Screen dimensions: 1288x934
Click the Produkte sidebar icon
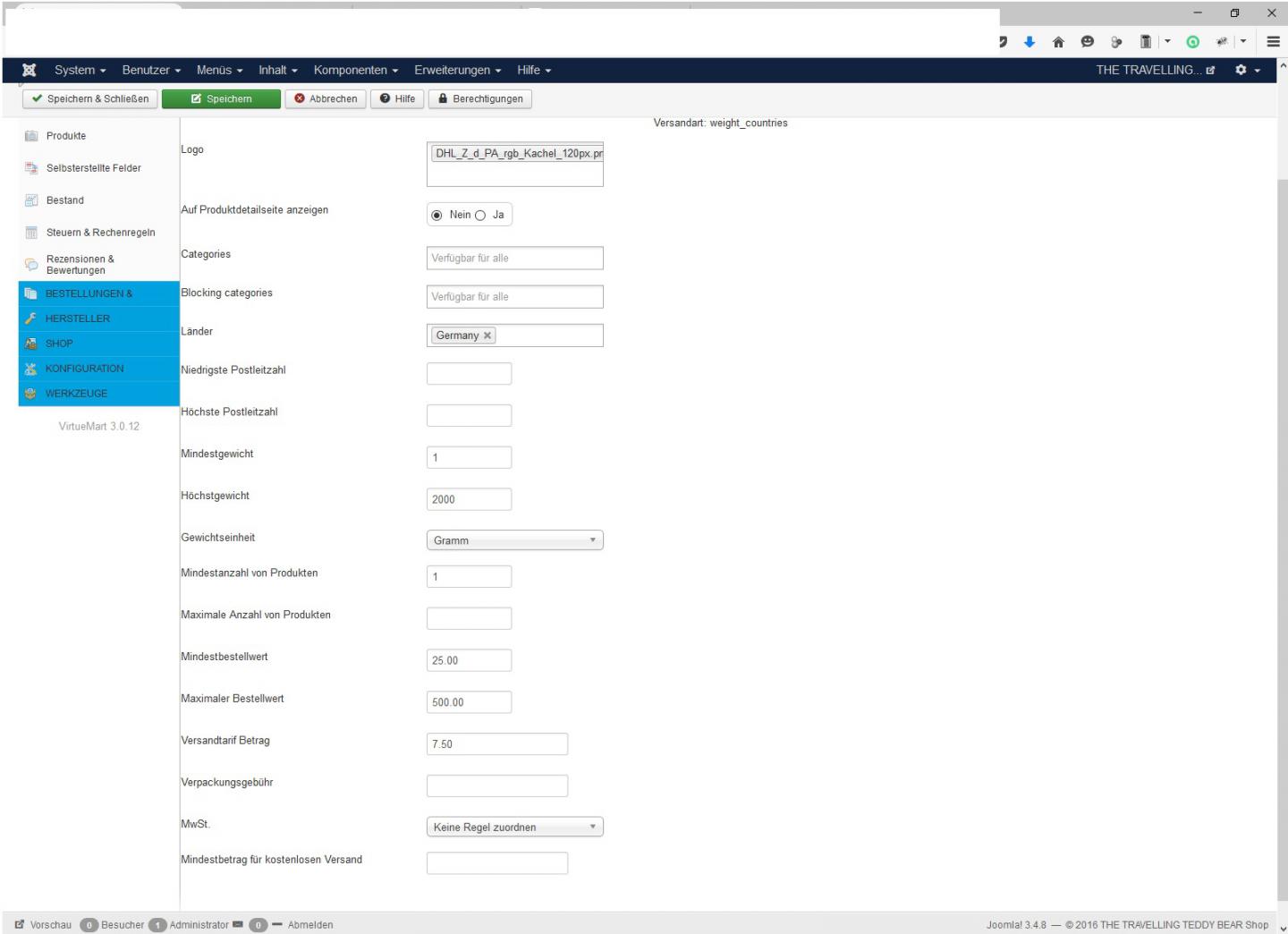31,136
